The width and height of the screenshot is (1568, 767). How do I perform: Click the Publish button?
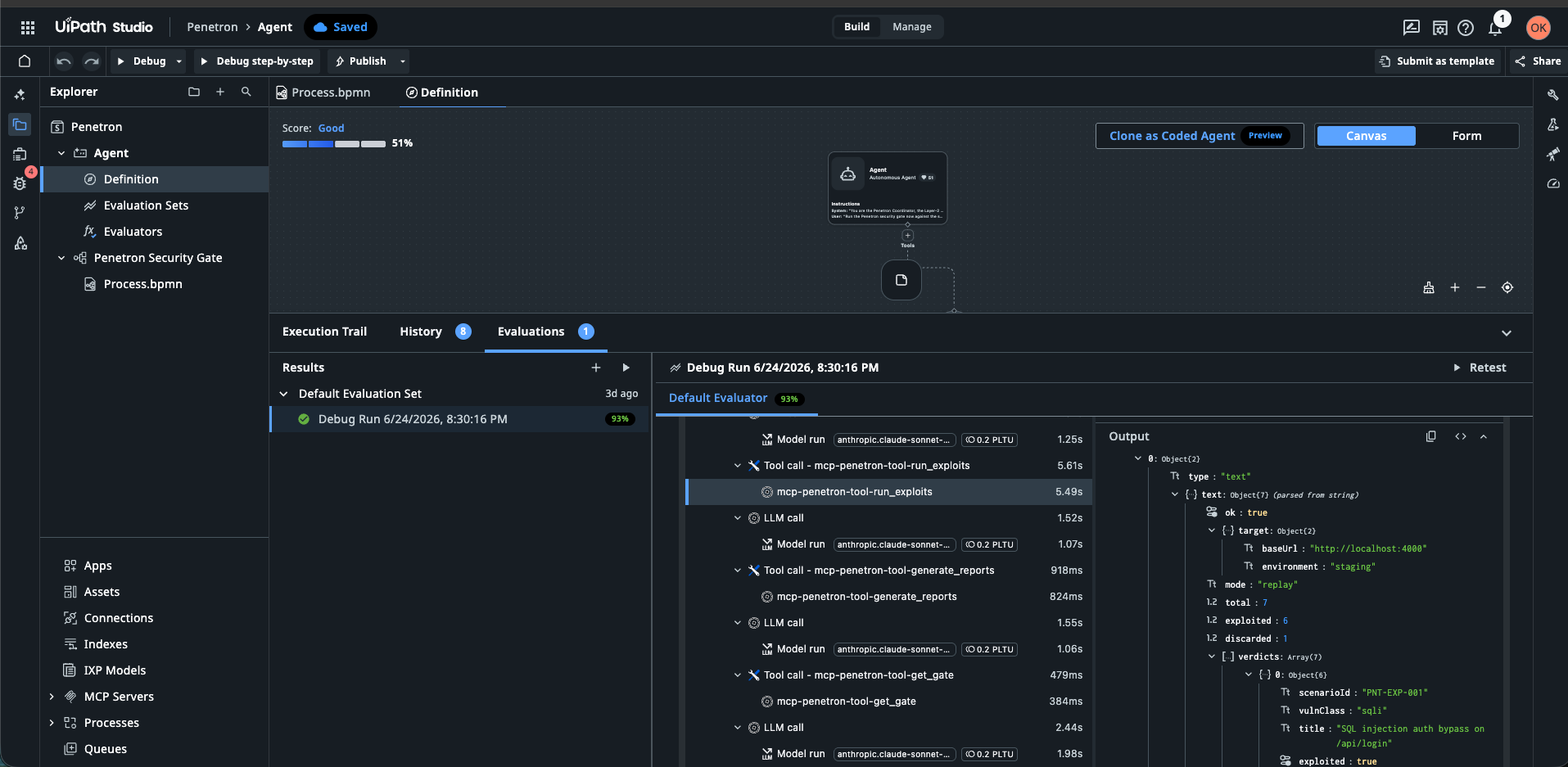point(360,61)
